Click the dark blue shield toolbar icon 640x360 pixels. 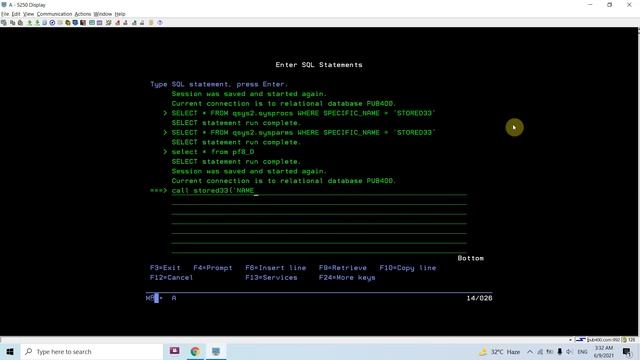coord(75,23)
